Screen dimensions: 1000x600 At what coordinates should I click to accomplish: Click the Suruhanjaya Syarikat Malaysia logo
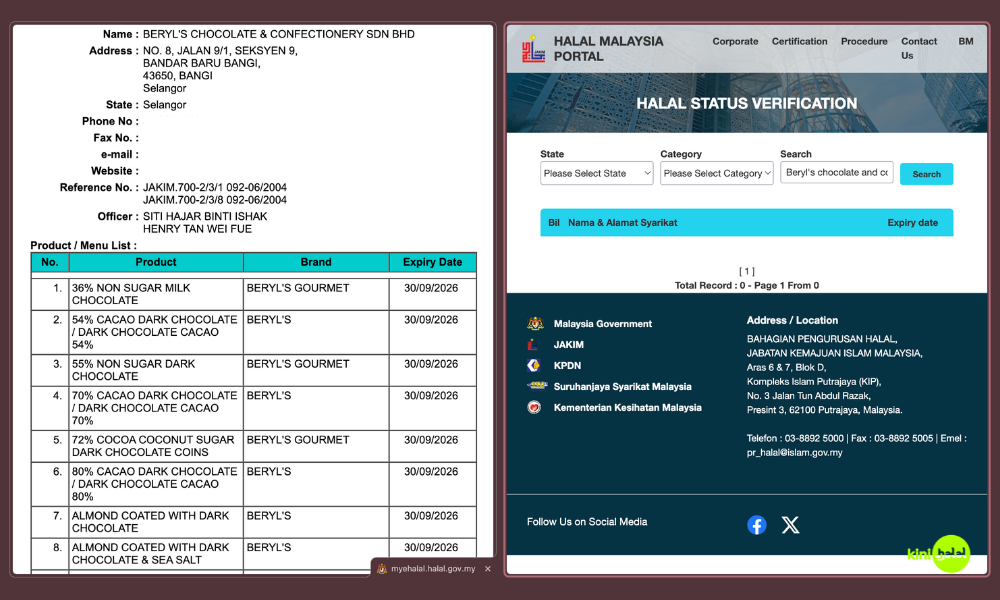pyautogui.click(x=536, y=386)
